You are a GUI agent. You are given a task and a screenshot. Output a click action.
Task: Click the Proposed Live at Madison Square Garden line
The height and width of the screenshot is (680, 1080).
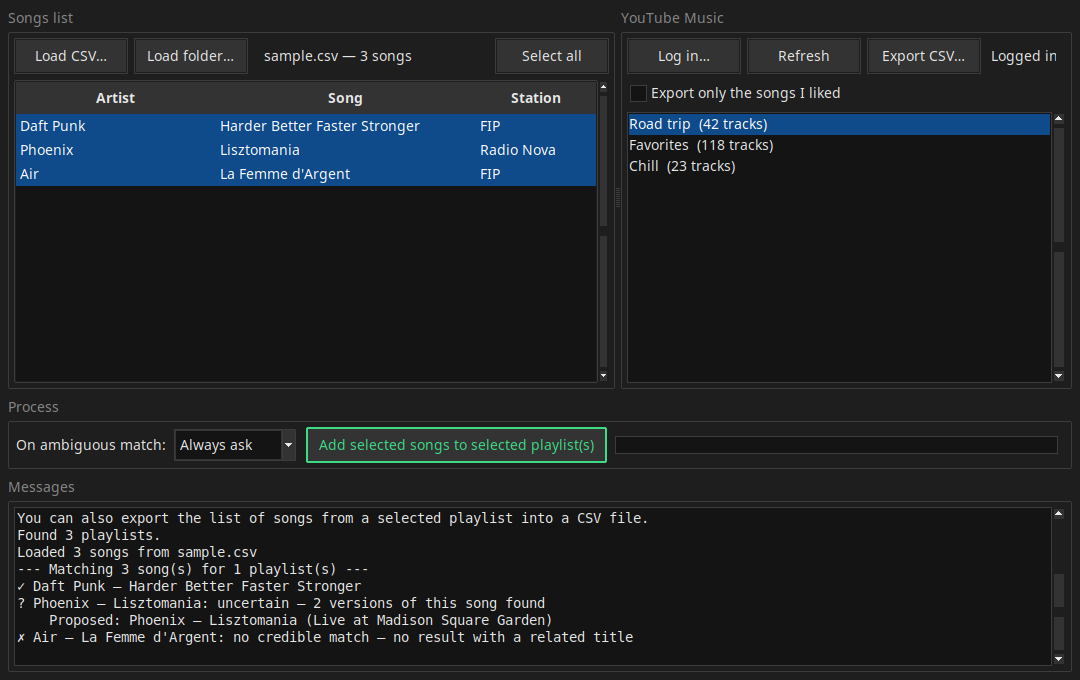(x=300, y=620)
